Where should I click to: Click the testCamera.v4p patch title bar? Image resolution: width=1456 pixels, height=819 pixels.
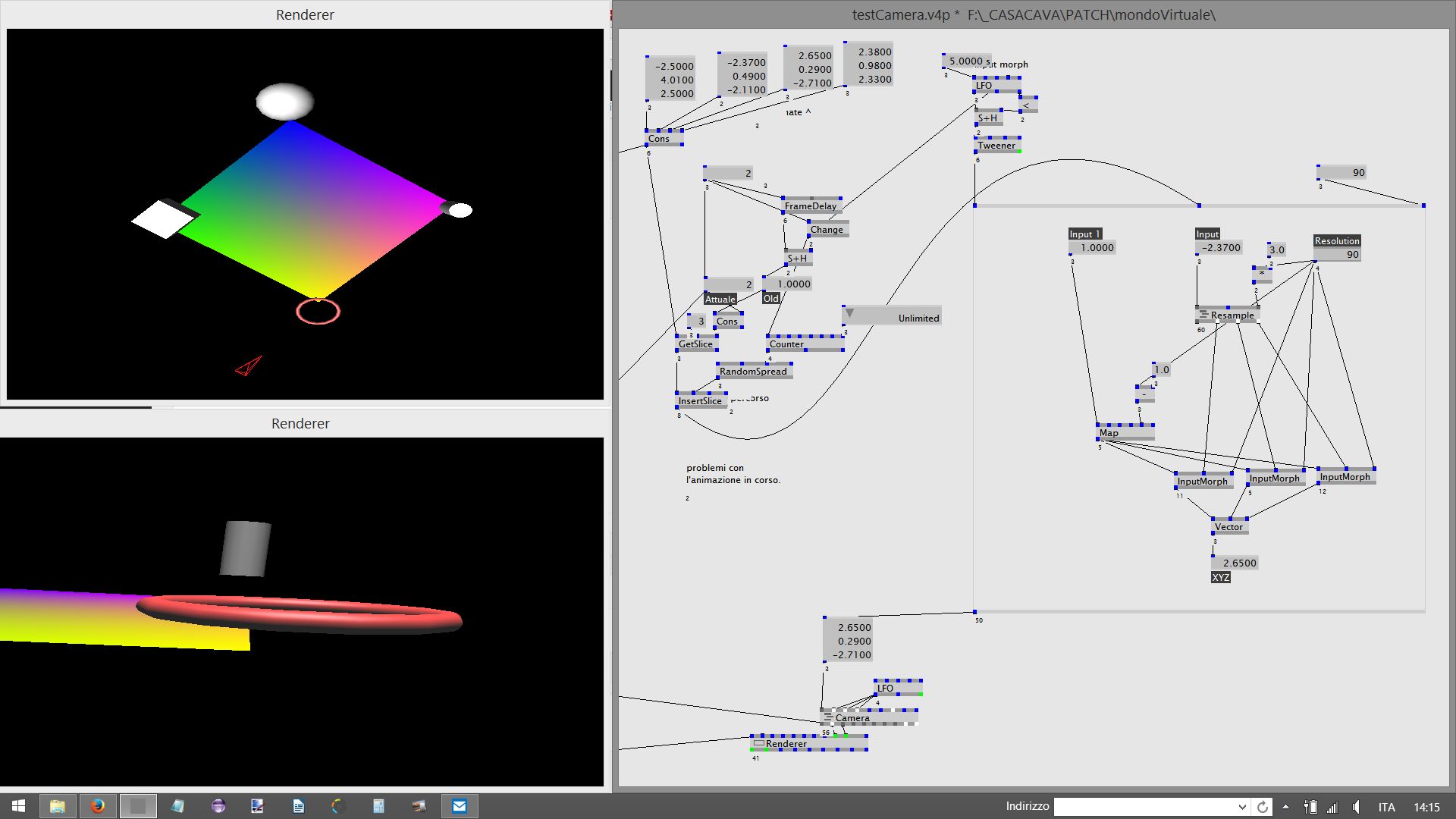[1033, 14]
